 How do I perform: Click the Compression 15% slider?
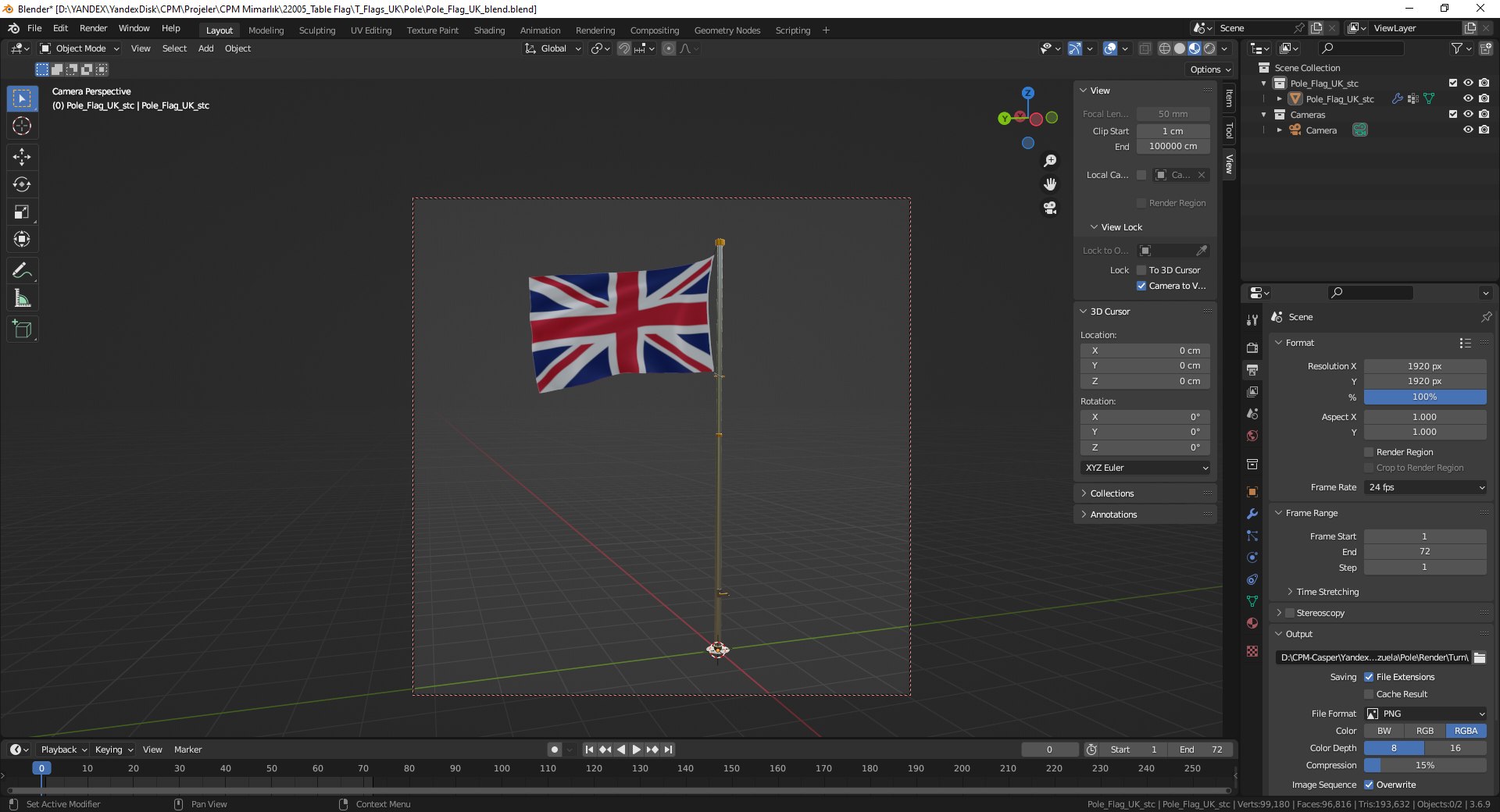click(x=1425, y=765)
